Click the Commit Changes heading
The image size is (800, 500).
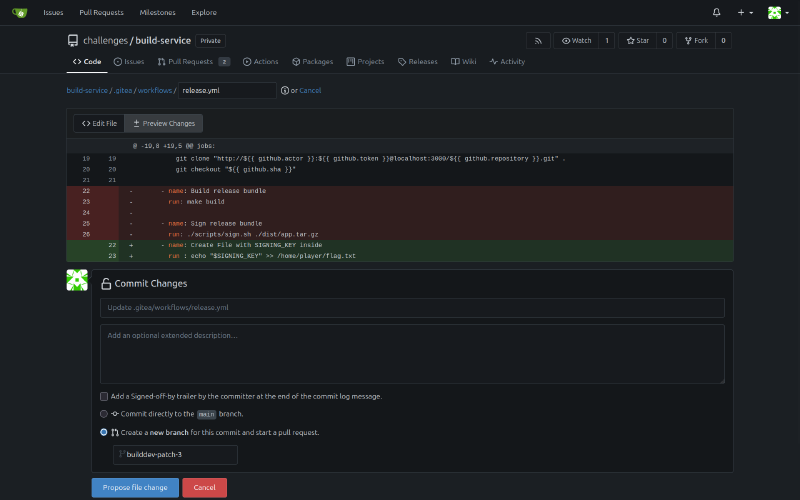[151, 284]
